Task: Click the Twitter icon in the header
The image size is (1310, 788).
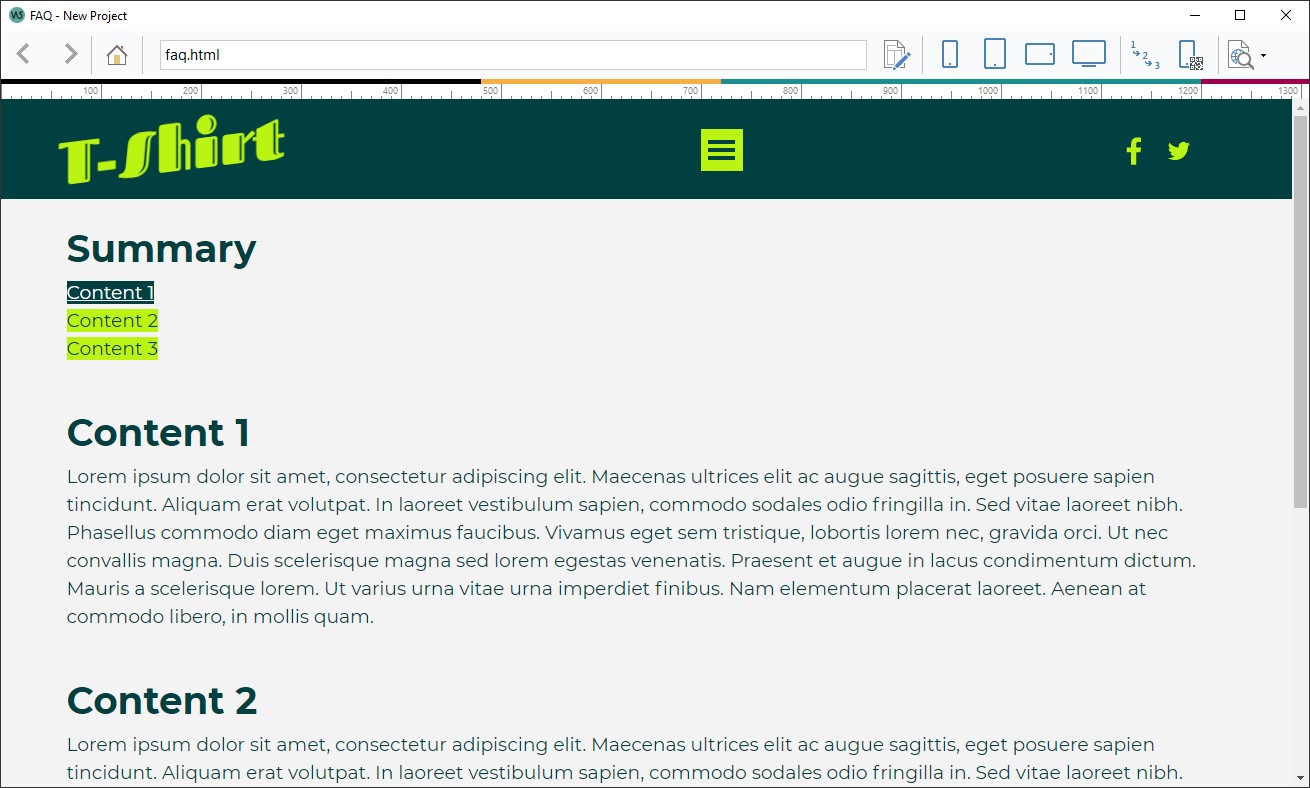Action: 1178,150
